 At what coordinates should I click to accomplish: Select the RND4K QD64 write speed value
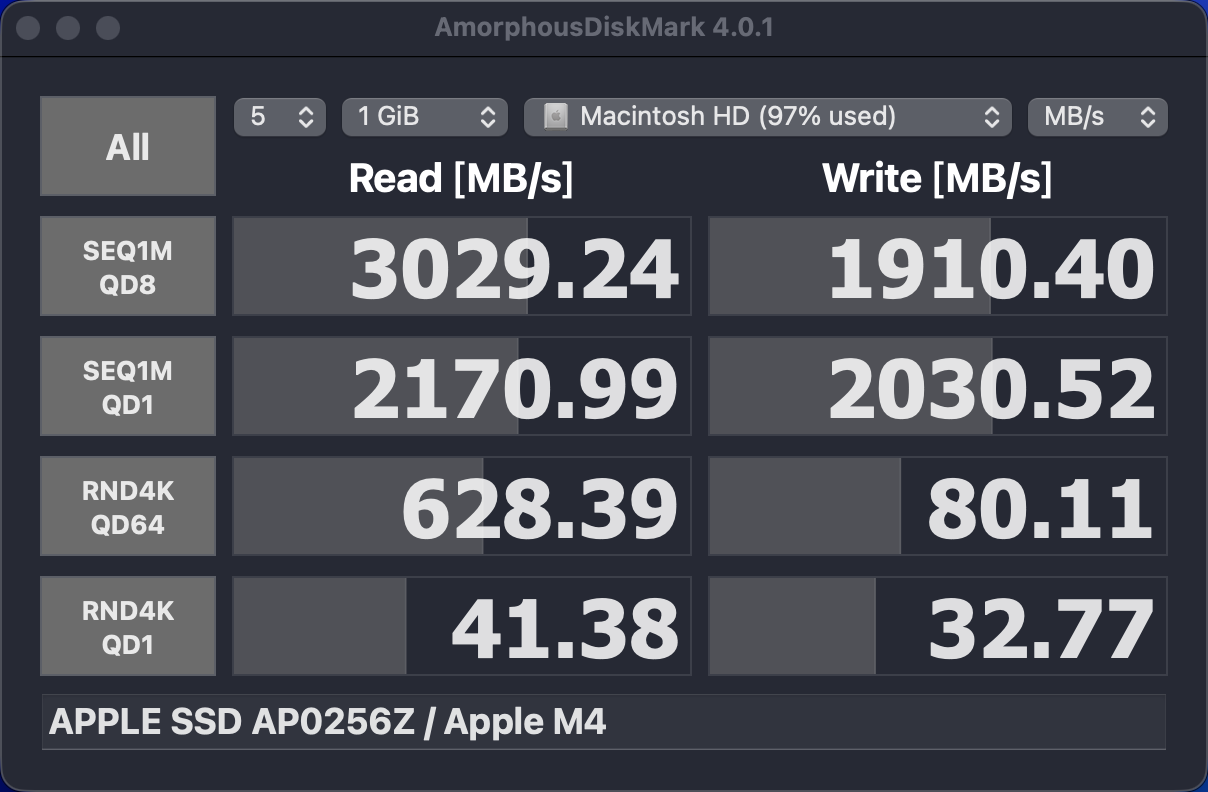click(x=938, y=505)
